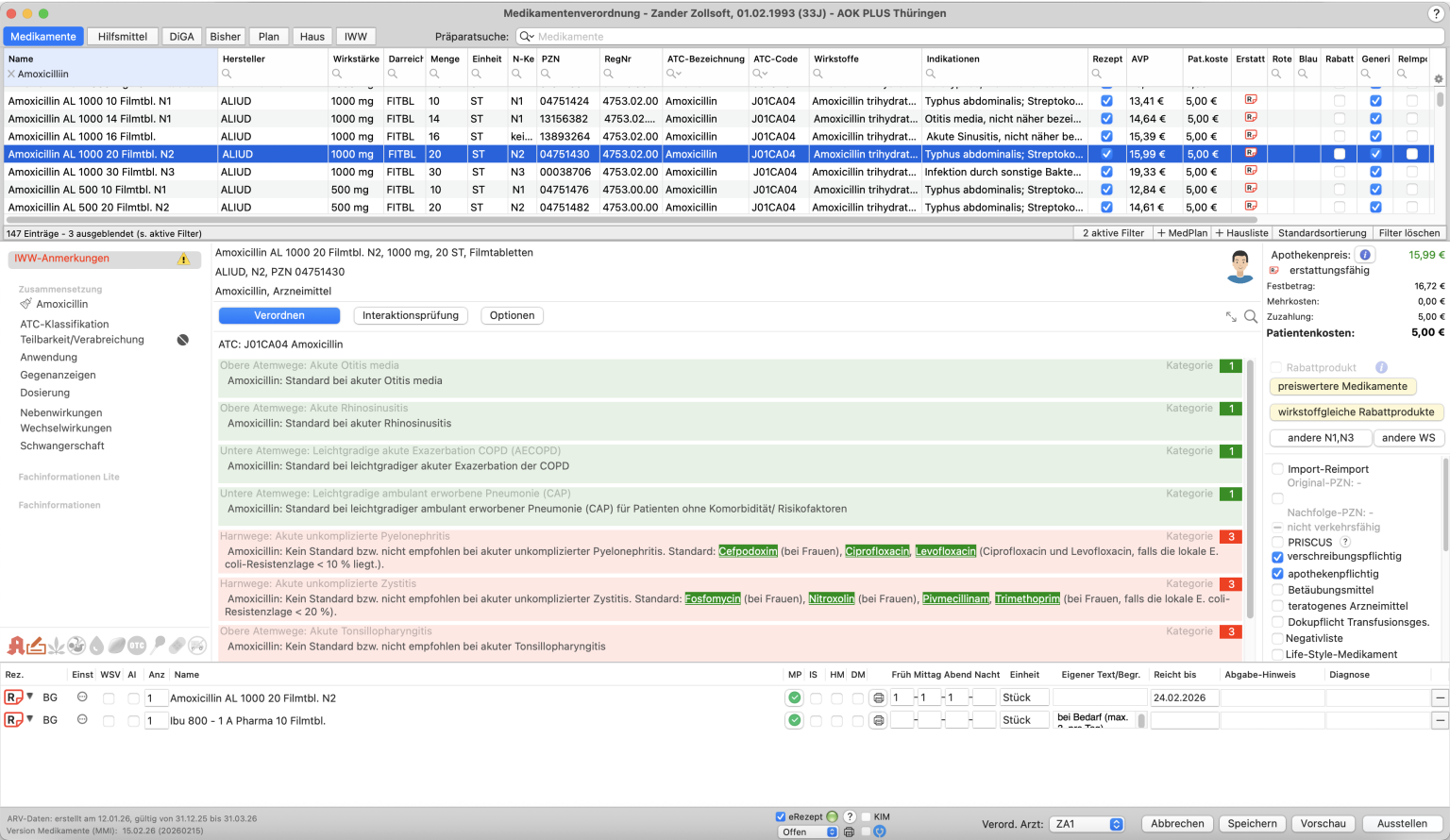
Task: Click the Apothekenpreis info icon
Action: point(1365,255)
